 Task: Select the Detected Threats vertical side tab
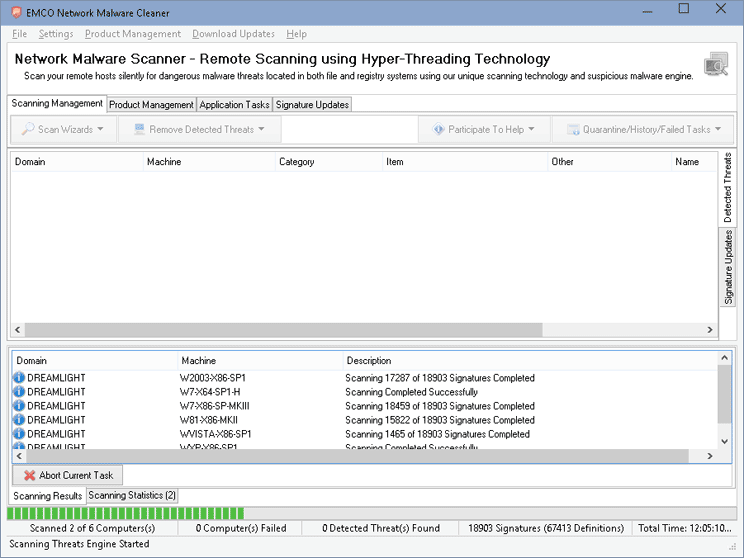(x=727, y=188)
